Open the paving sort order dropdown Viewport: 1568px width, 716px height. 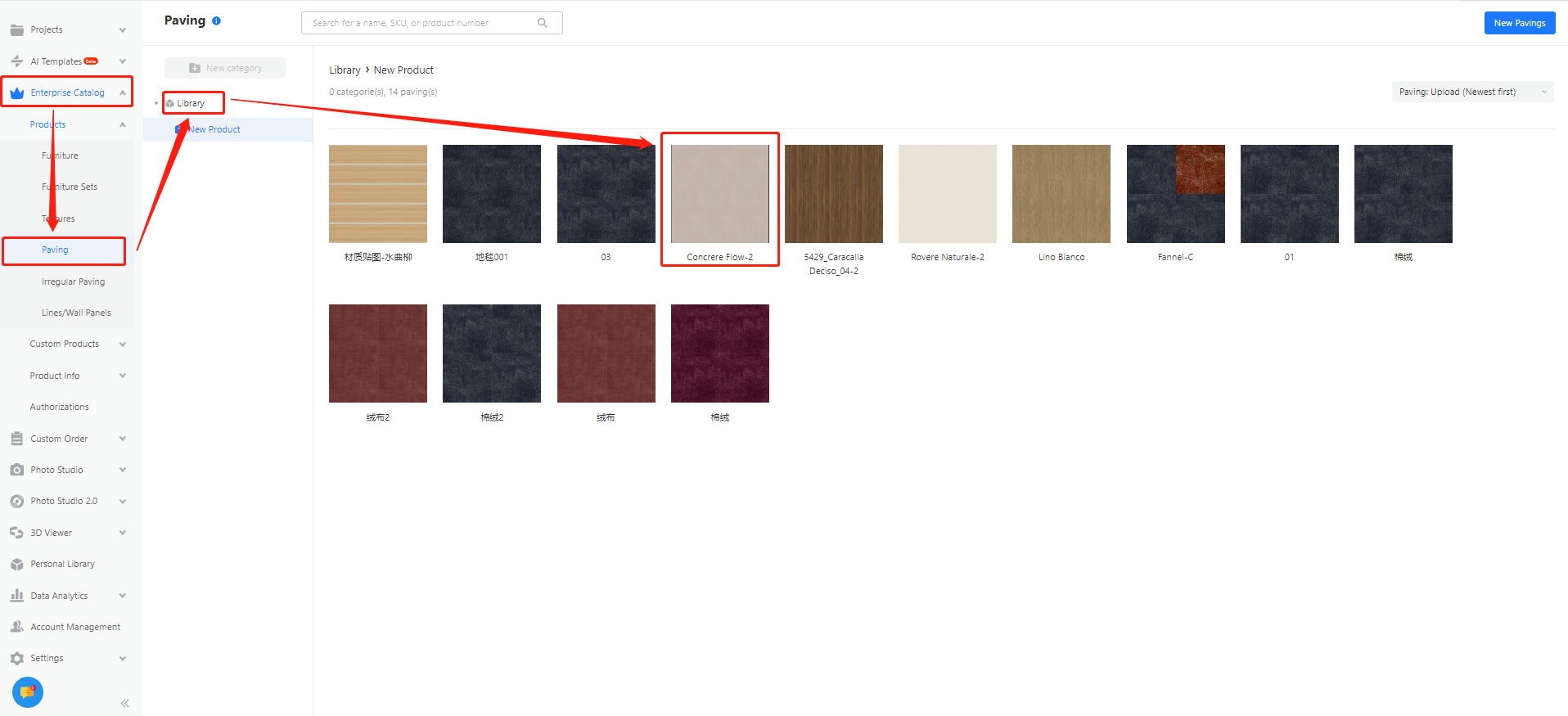[x=1471, y=92]
